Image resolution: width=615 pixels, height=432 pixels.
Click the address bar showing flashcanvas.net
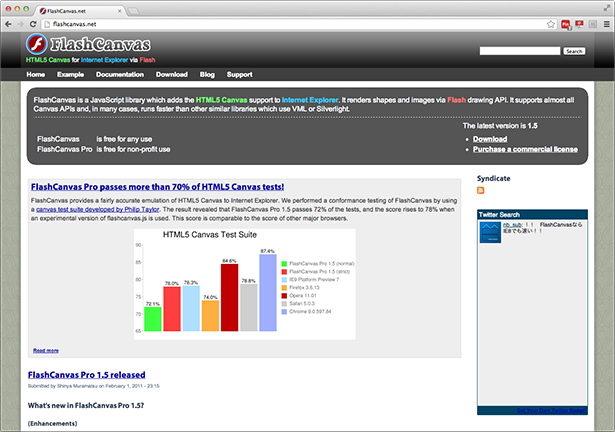(x=298, y=24)
